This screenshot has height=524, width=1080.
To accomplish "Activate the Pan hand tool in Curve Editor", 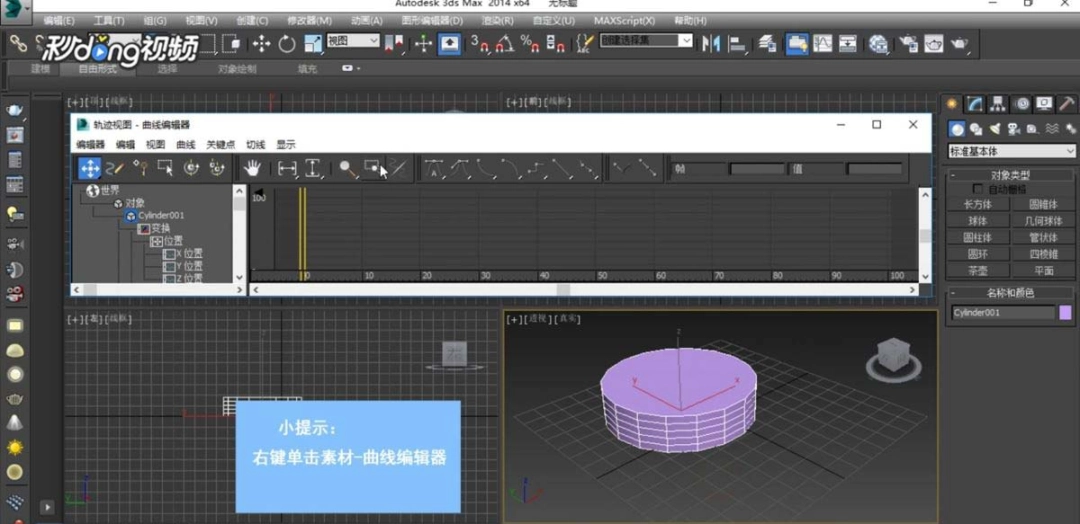I will coord(253,168).
